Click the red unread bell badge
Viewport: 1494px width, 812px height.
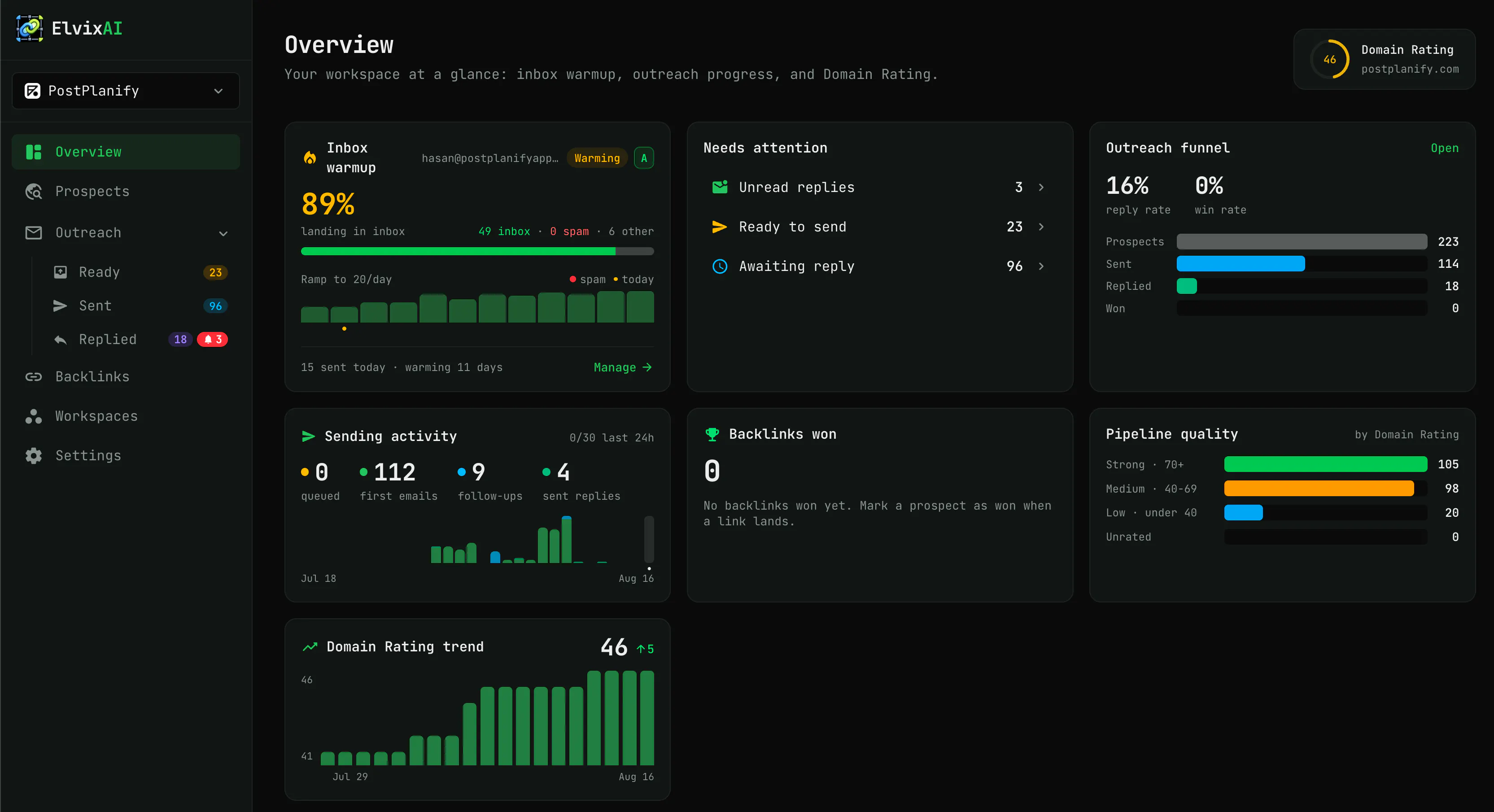coord(212,339)
